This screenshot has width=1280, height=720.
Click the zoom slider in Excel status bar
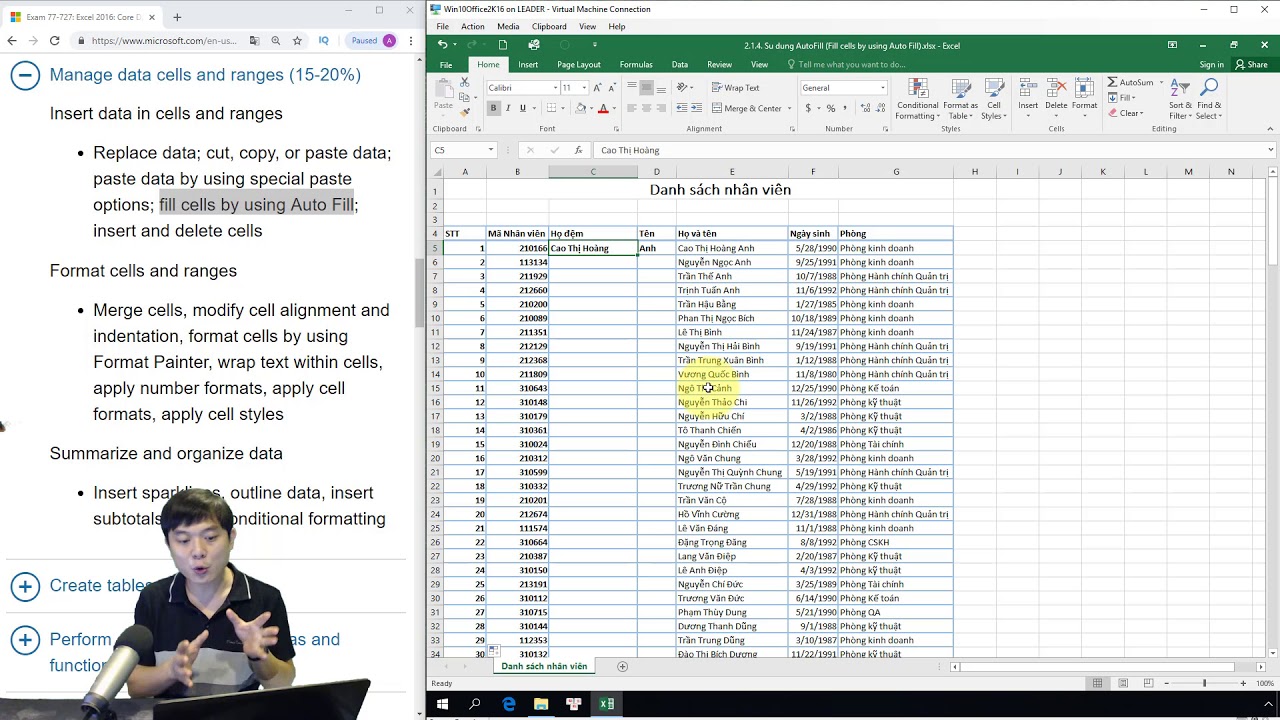pyautogui.click(x=1204, y=683)
